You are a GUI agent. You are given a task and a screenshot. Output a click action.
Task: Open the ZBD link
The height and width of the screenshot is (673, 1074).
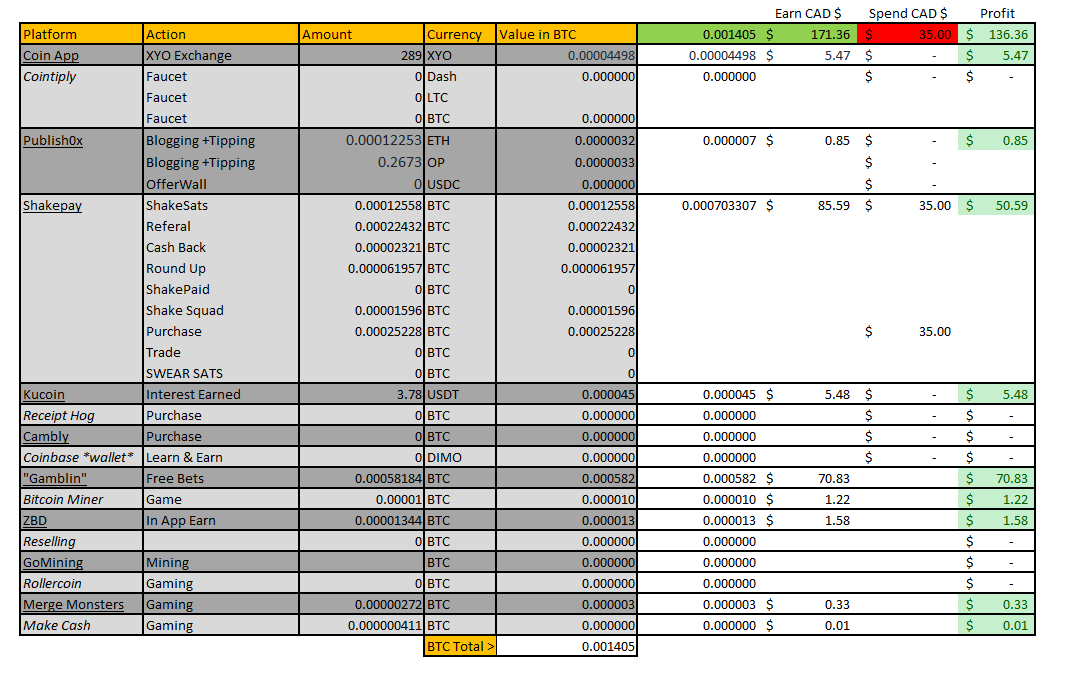pos(35,520)
